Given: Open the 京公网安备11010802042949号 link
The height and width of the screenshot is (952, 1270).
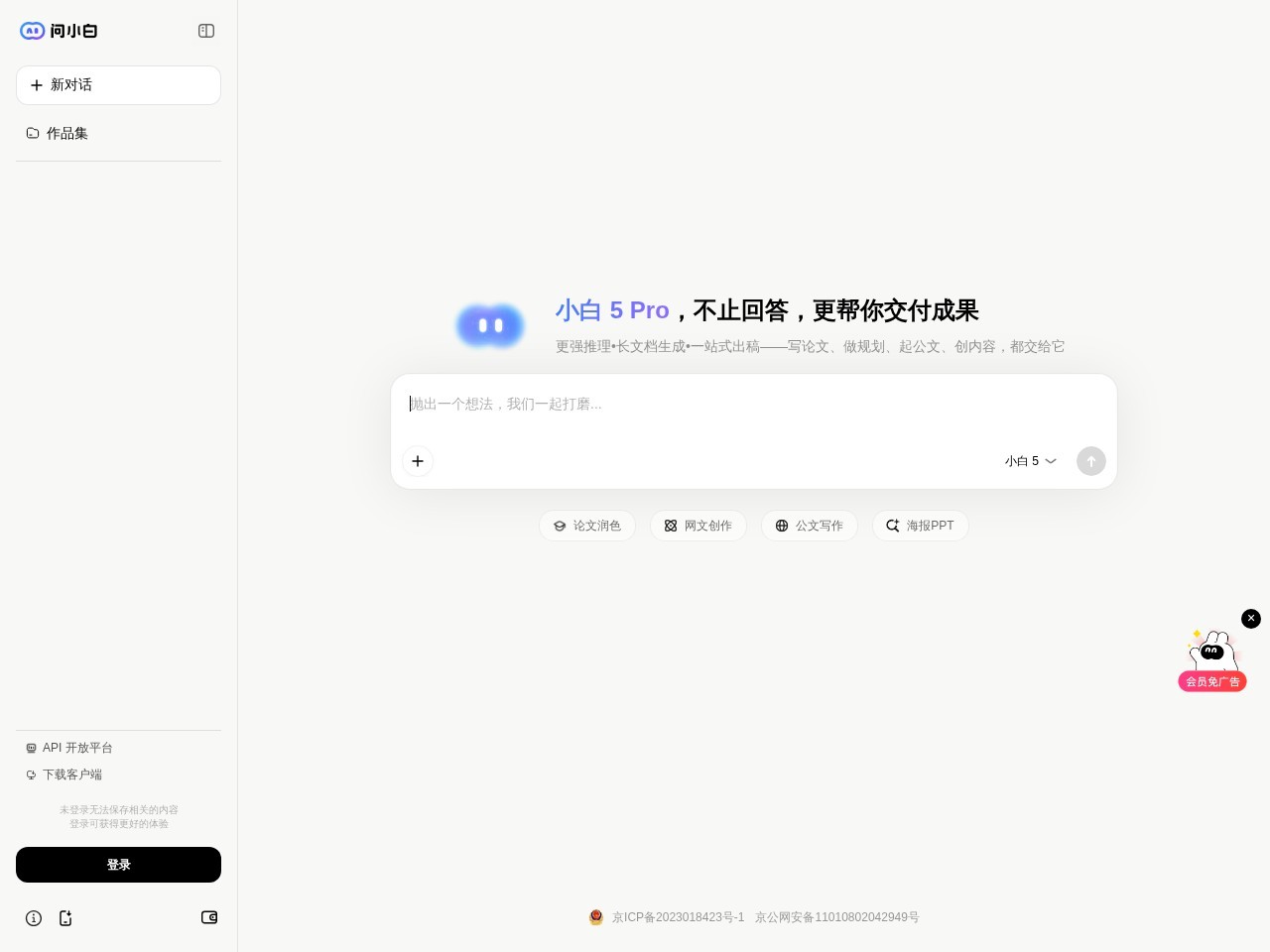Looking at the screenshot, I should point(837,917).
